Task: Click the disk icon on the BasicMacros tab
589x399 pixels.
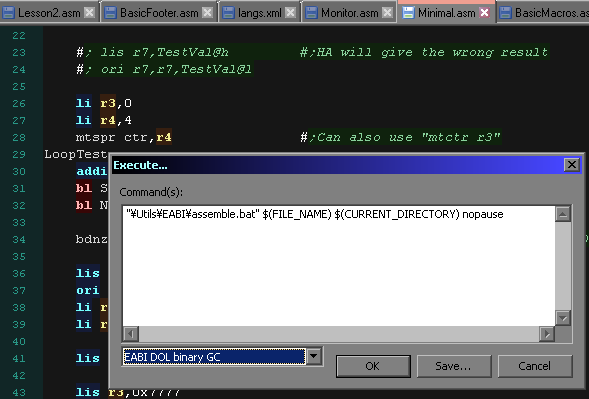Action: tap(506, 13)
